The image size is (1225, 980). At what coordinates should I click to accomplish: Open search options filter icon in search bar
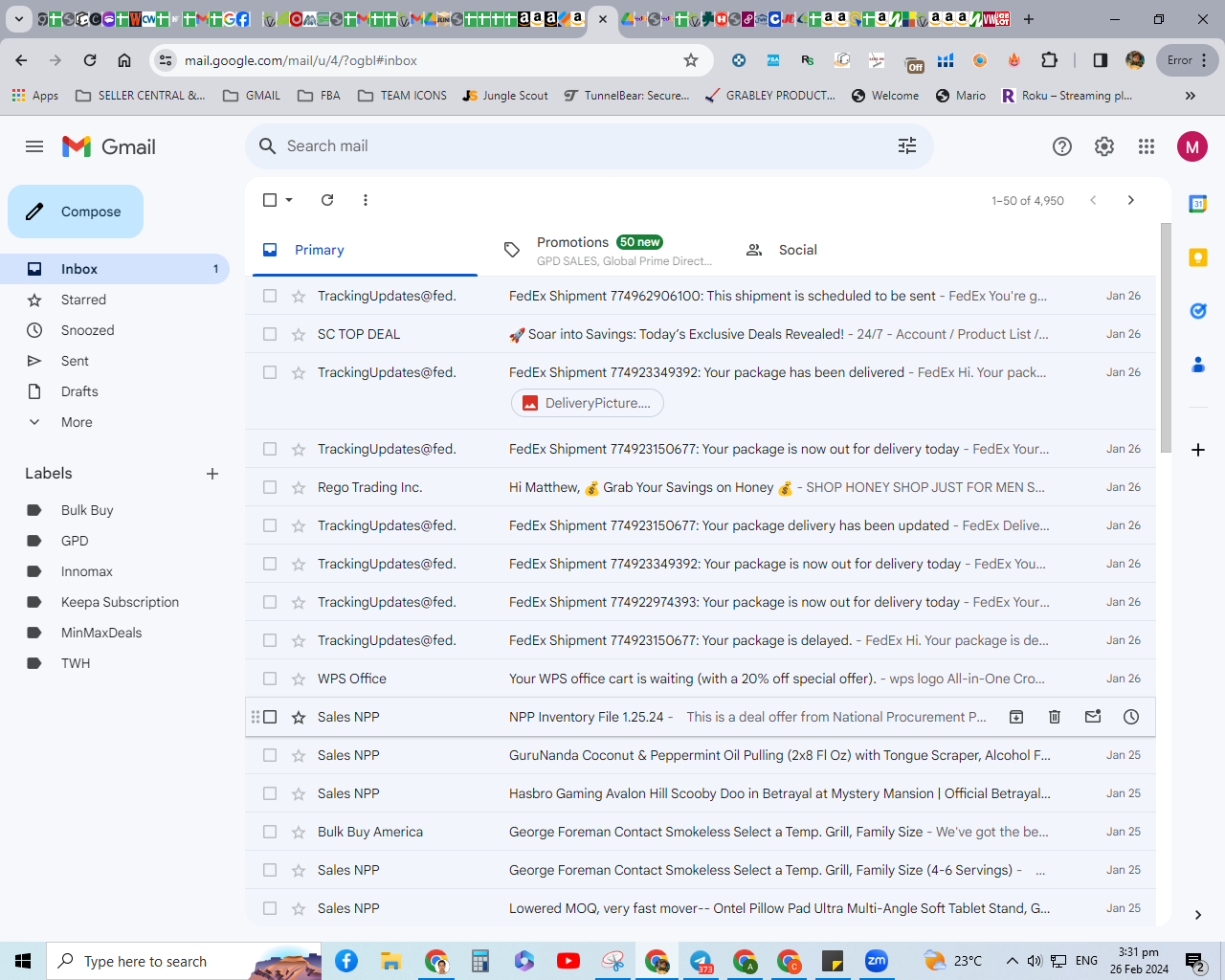[x=907, y=145]
